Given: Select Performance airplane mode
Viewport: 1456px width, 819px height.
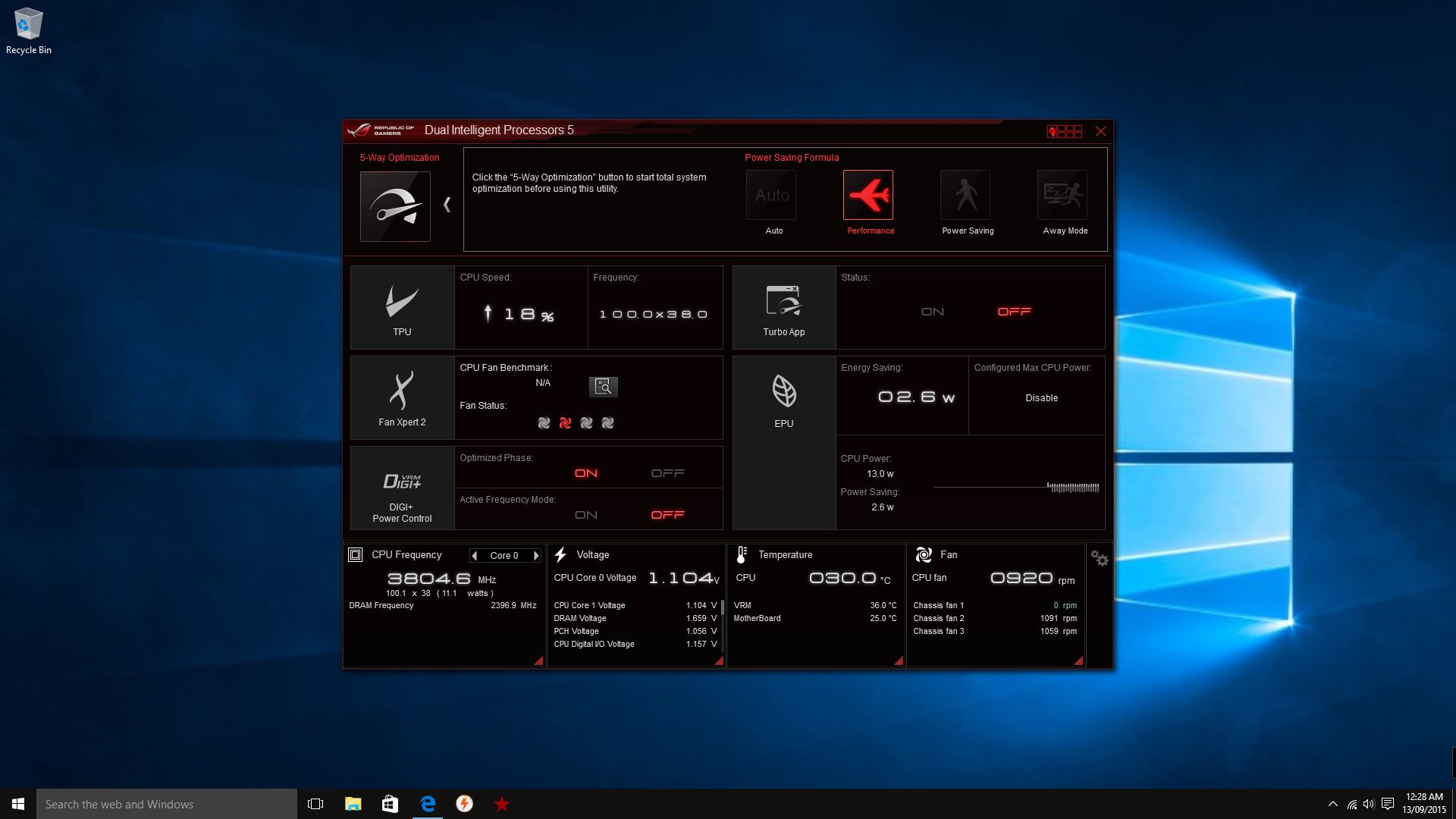Looking at the screenshot, I should point(868,195).
